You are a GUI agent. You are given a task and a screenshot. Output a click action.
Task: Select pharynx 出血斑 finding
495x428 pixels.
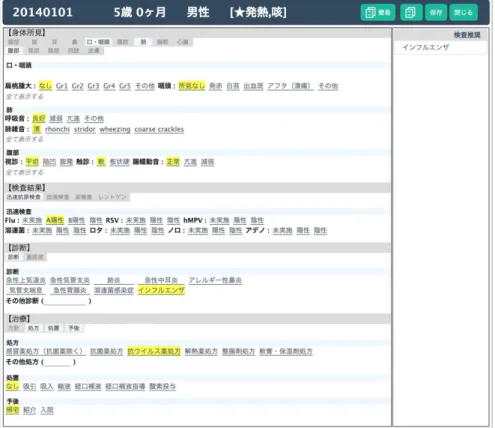(x=253, y=86)
